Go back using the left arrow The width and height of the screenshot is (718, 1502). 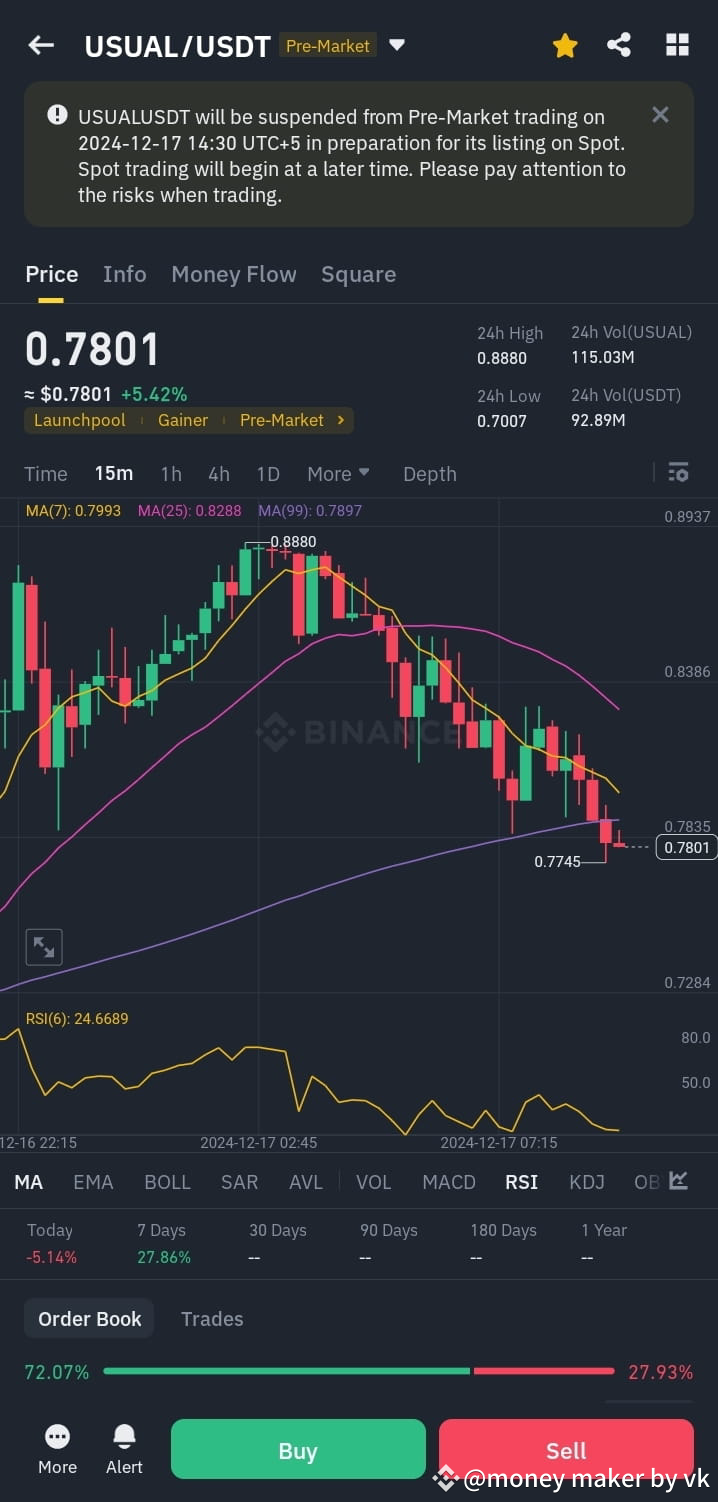(x=41, y=45)
